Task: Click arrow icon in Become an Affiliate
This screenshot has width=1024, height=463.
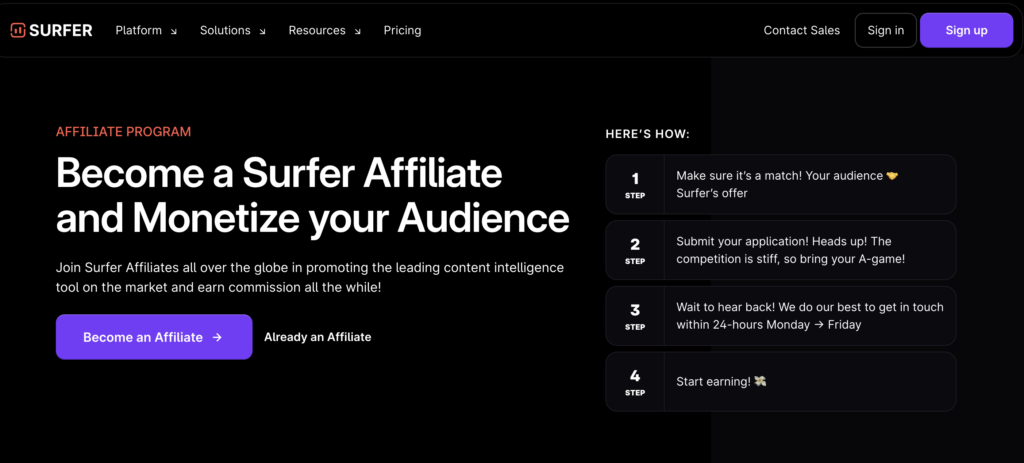Action: 217,337
